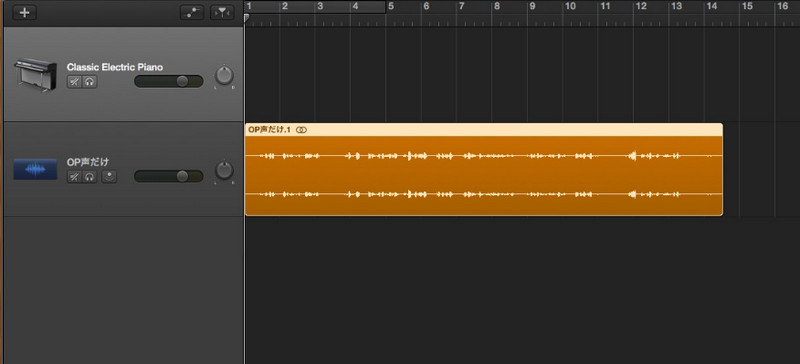The height and width of the screenshot is (364, 800).
Task: Click the lower waveform channel in the orange region
Action: coord(484,195)
